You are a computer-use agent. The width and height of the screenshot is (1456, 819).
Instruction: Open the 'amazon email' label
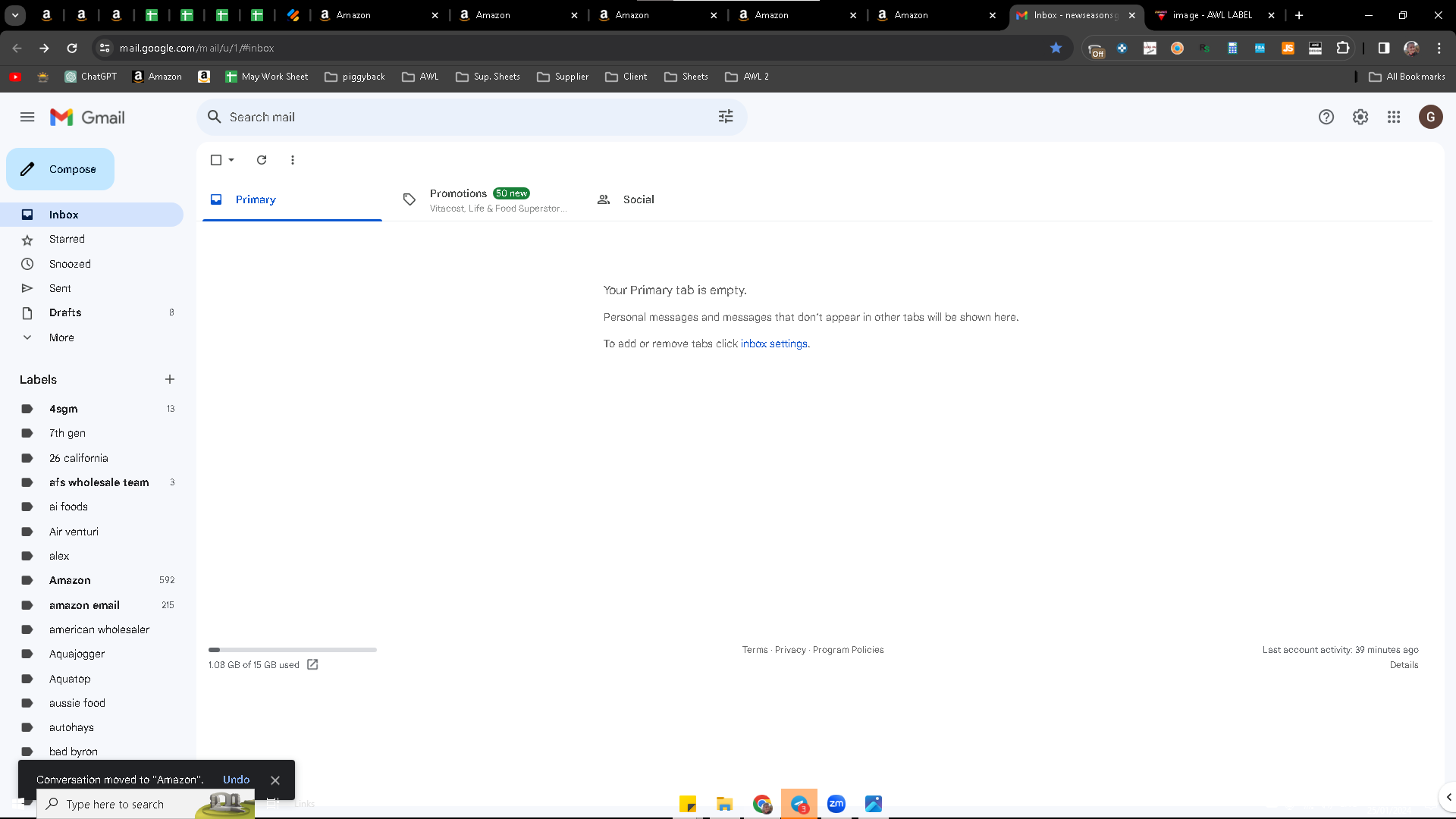[91, 605]
